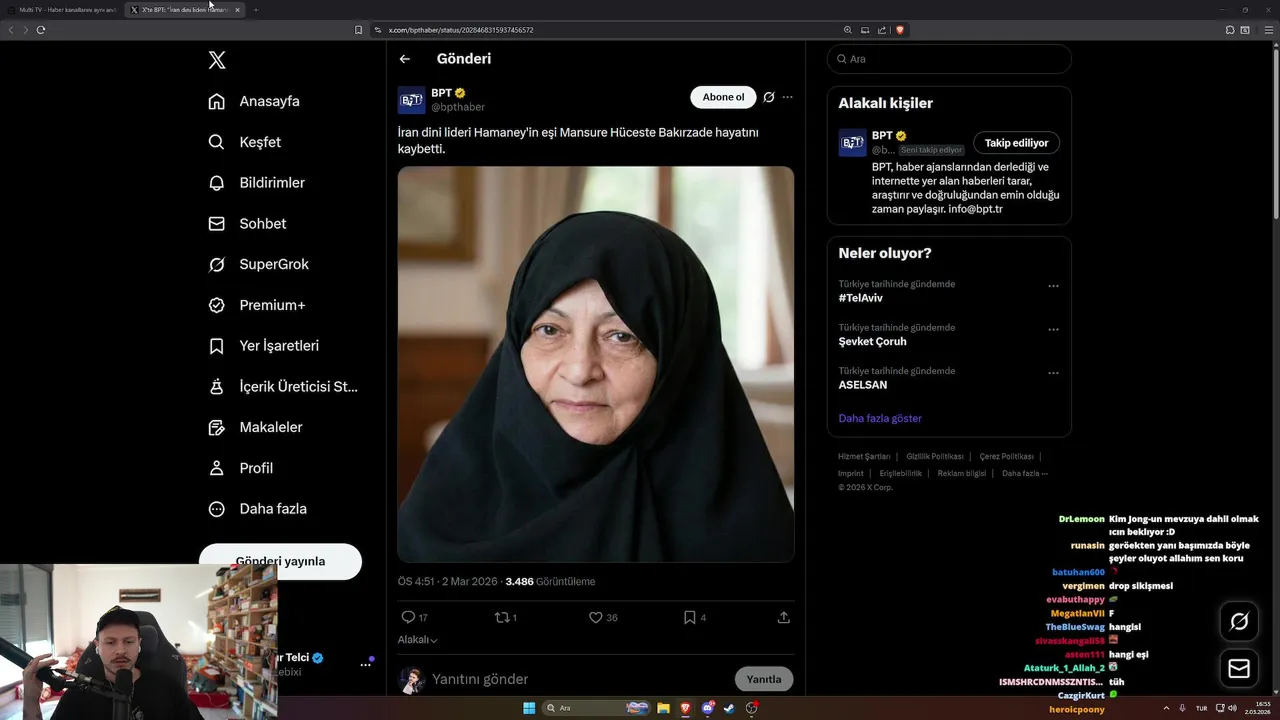Open İçerik Üreticisi Stüdyosu item
Image resolution: width=1280 pixels, height=720 pixels.
point(283,386)
